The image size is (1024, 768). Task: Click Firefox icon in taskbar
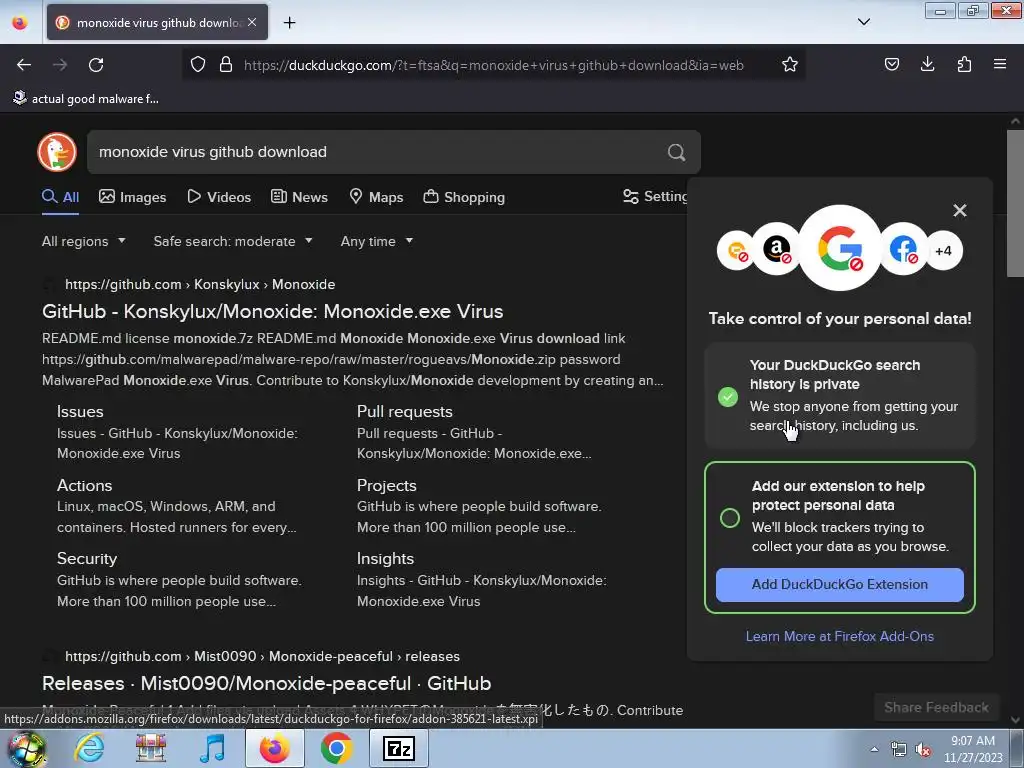click(274, 748)
